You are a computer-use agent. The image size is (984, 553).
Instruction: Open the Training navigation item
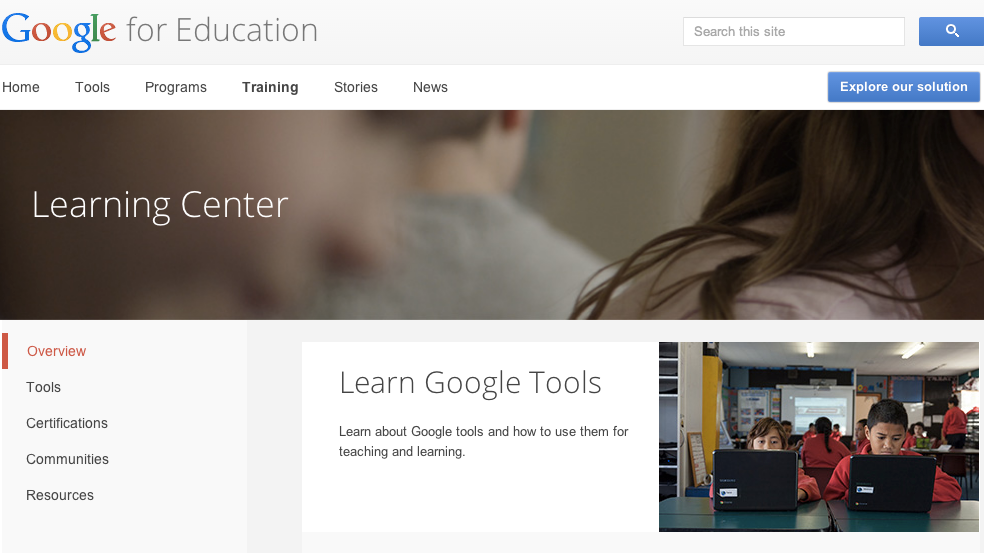coord(270,87)
